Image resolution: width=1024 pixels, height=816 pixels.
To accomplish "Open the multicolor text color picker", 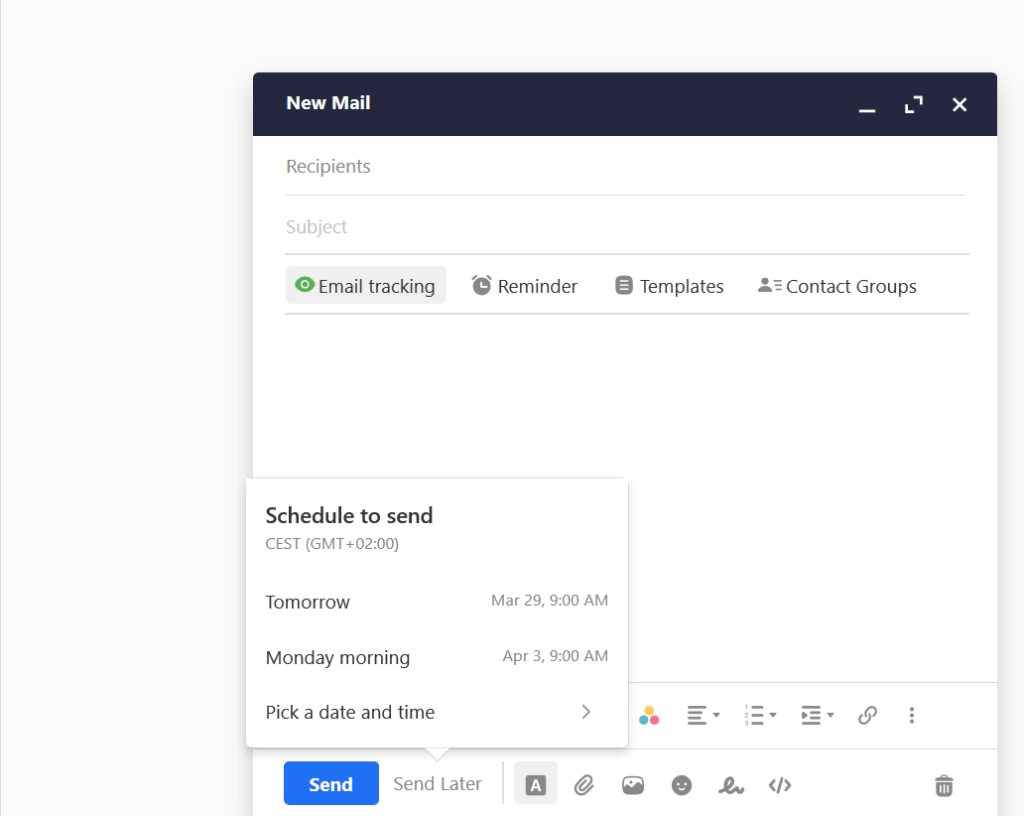I will (x=649, y=715).
